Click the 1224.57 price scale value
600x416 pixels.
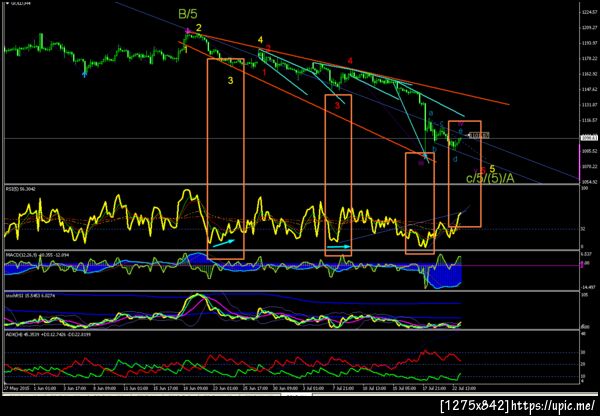tap(590, 13)
